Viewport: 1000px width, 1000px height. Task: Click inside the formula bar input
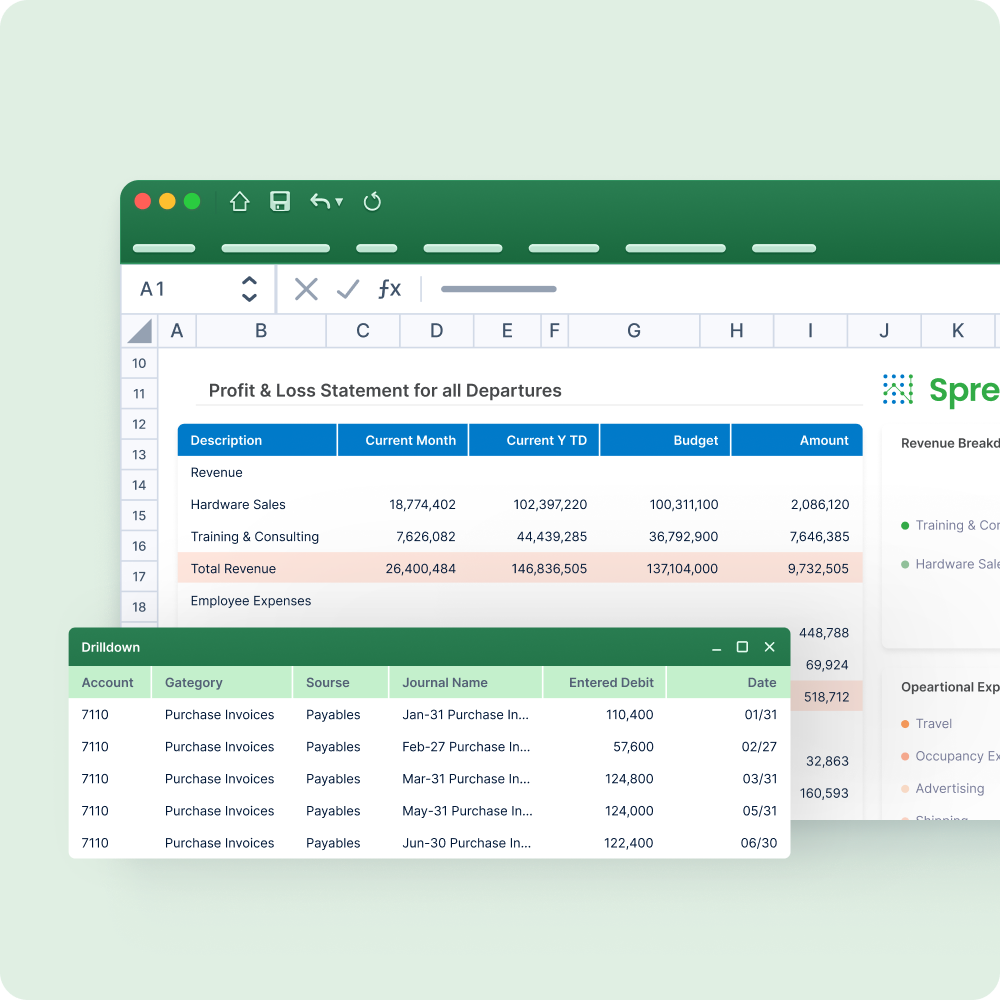(500, 289)
